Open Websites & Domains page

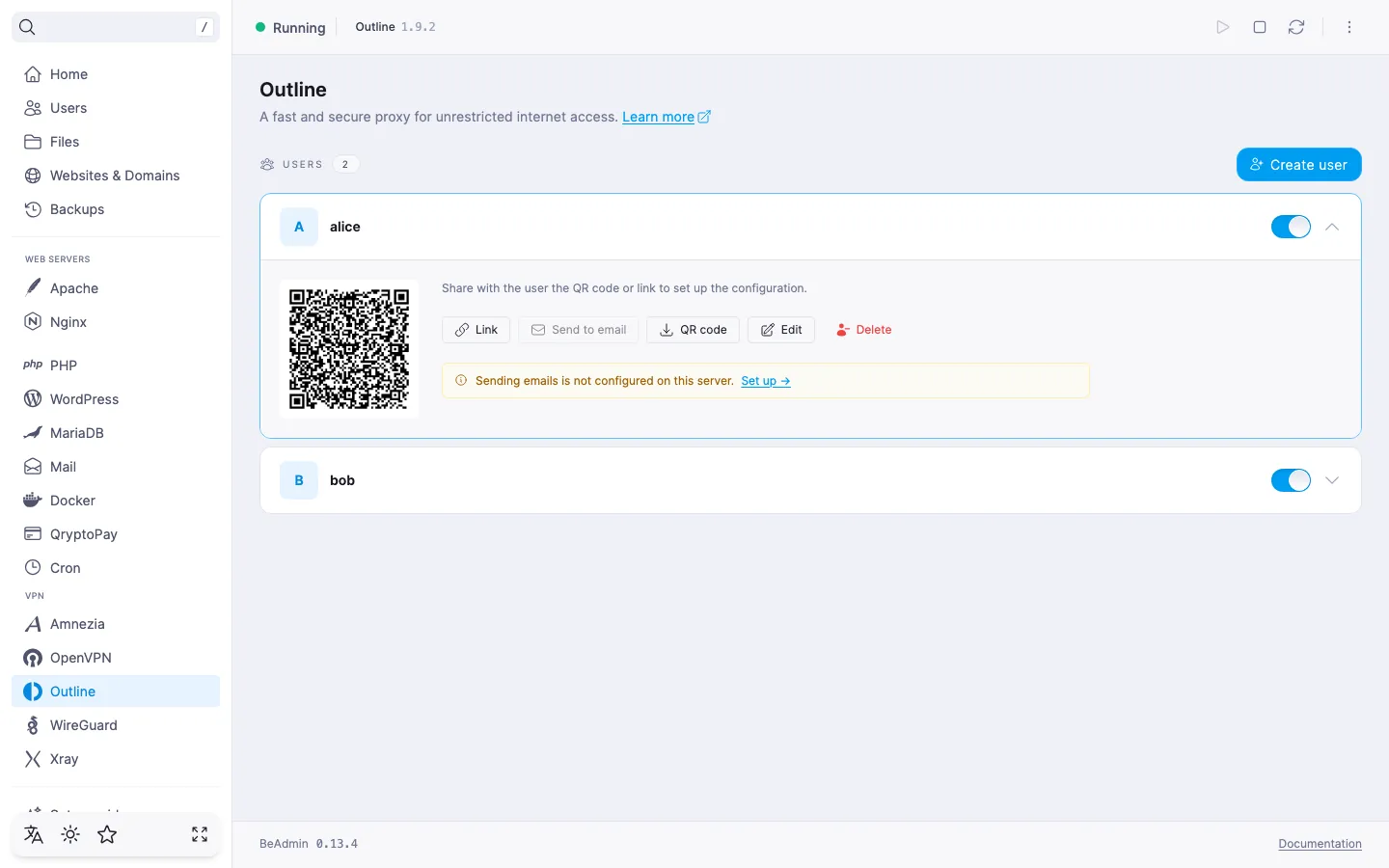coord(116,176)
